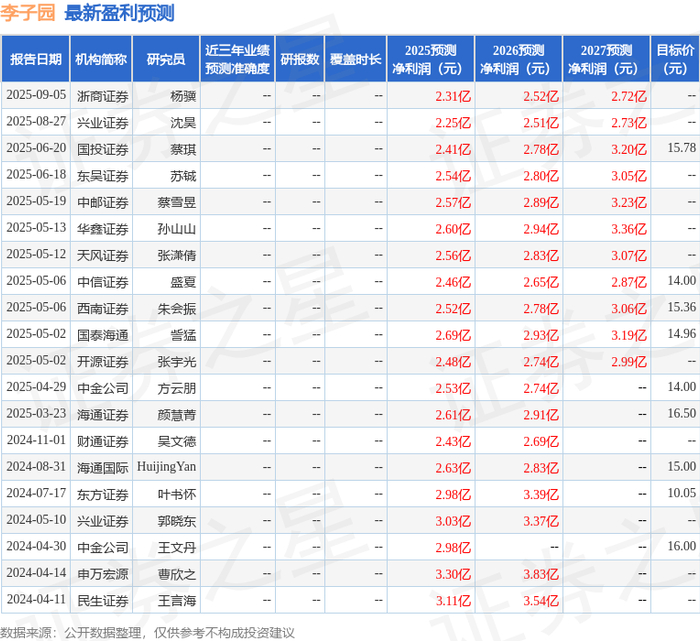Click 东方证券 institution cell
This screenshot has height=641, width=700.
pos(103,495)
